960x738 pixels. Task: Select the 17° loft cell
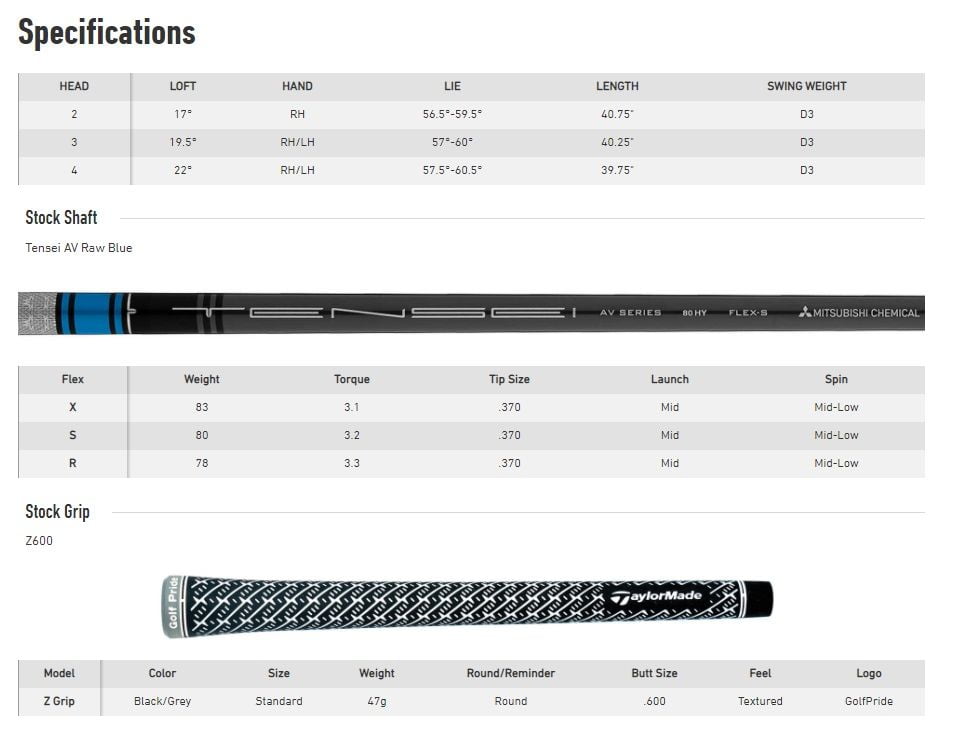tap(182, 115)
